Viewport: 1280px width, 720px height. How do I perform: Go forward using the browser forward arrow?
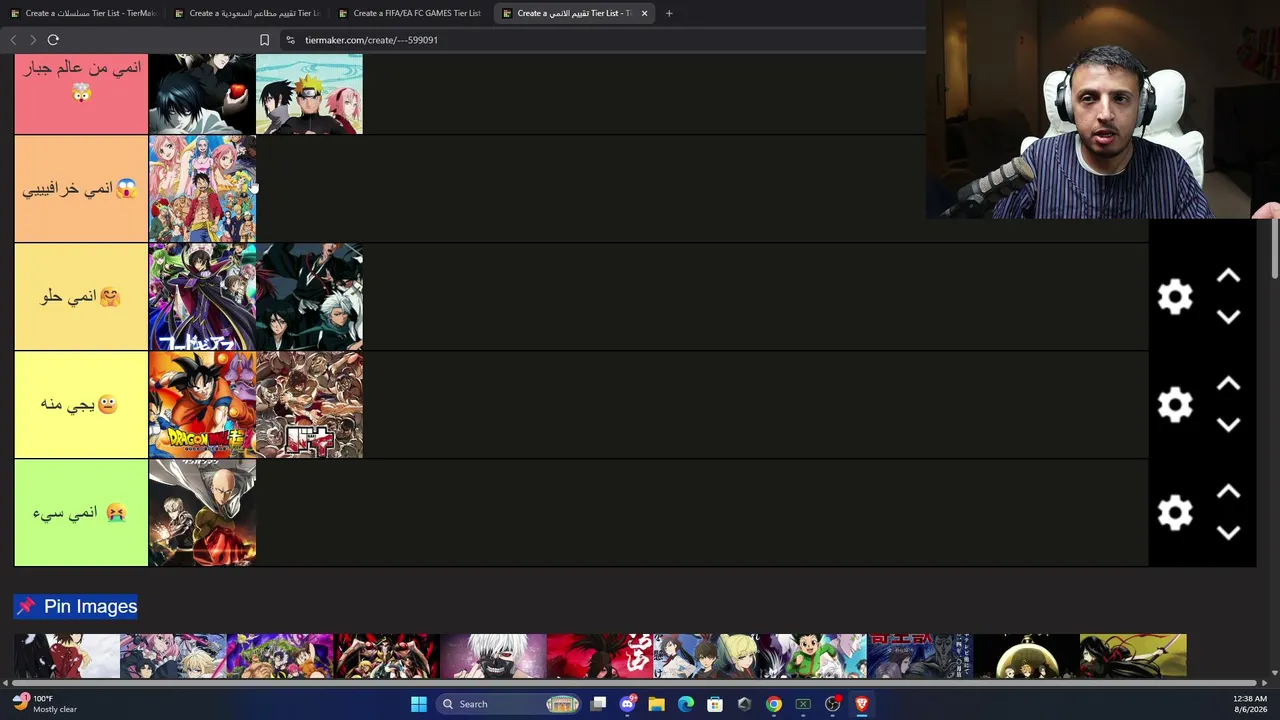33,40
